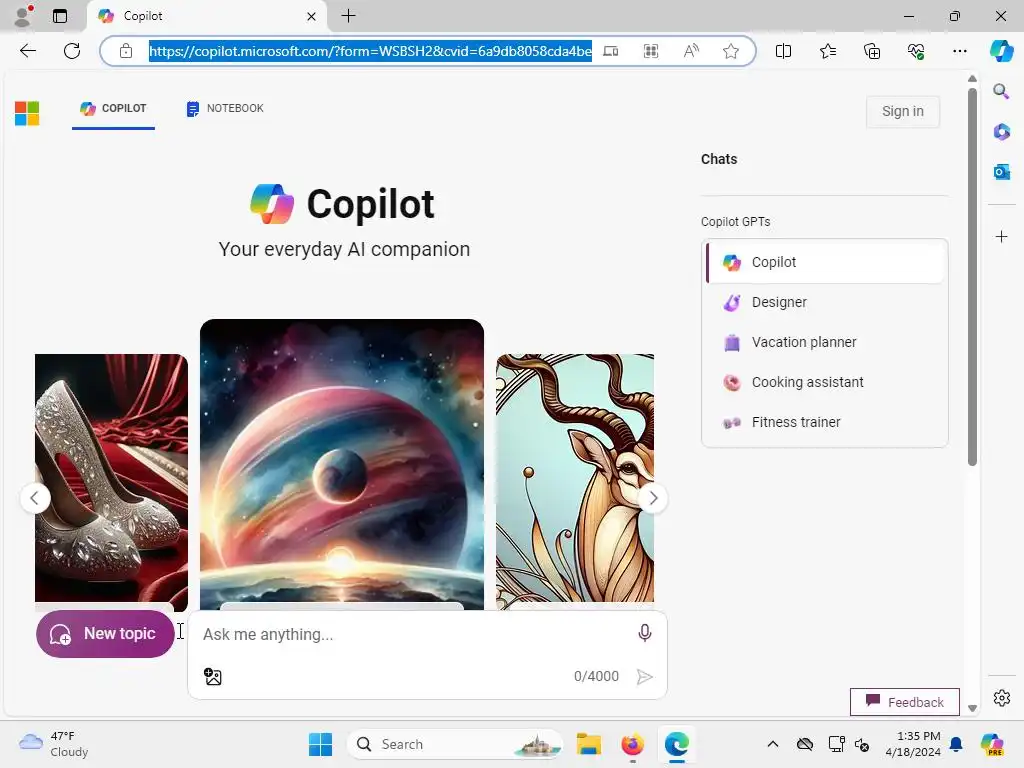Click the Chats heading

719,159
